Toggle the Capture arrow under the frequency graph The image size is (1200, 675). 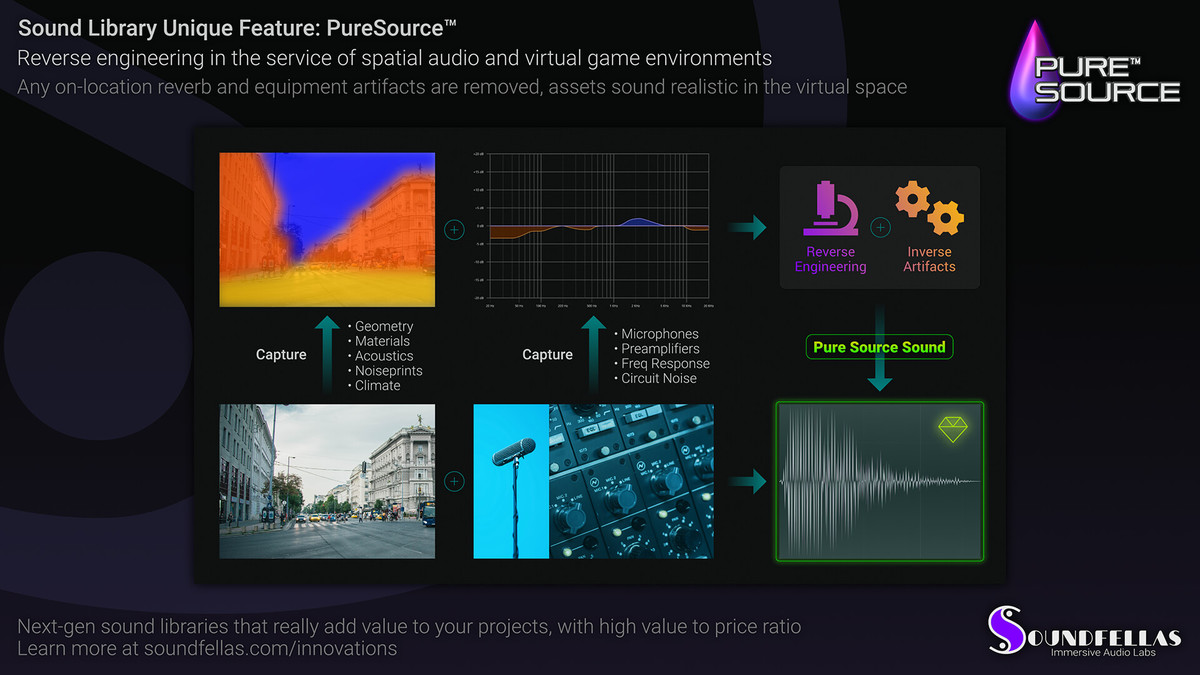(x=595, y=355)
